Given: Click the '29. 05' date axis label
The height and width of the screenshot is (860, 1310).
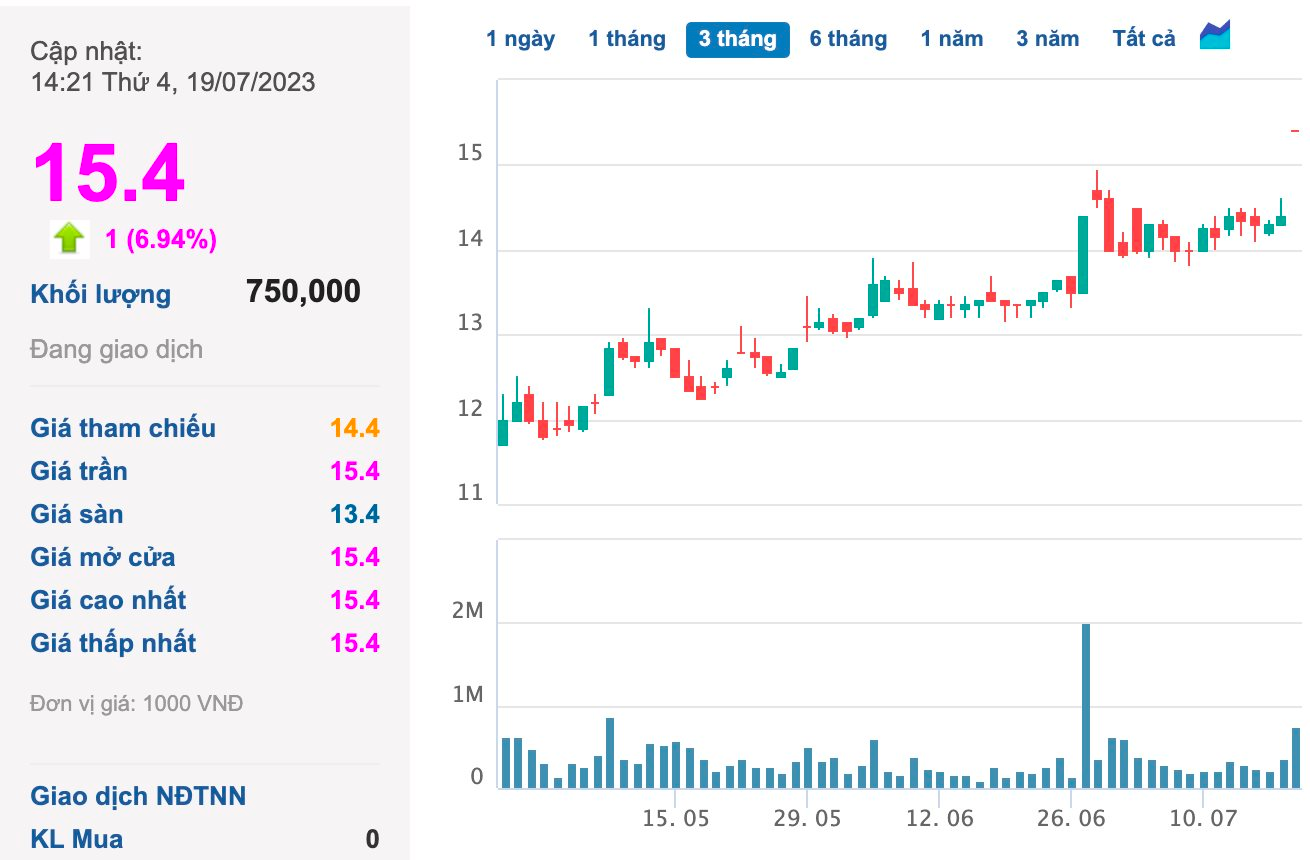Looking at the screenshot, I should click(808, 818).
